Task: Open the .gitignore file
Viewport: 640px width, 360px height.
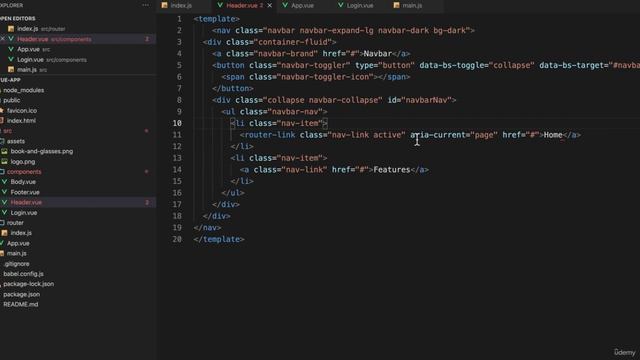Action: click(16, 264)
